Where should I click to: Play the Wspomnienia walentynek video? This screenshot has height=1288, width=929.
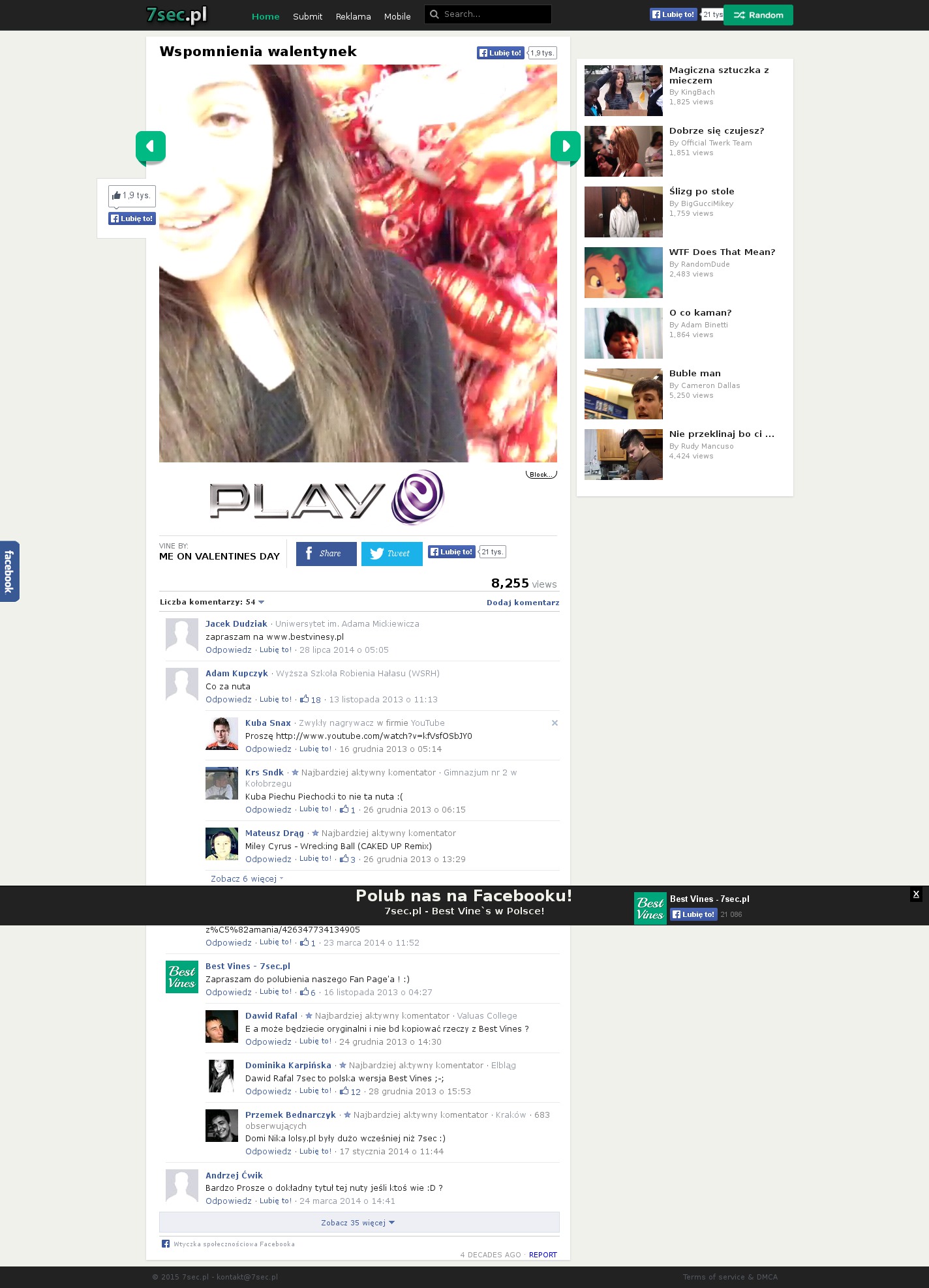pos(358,263)
